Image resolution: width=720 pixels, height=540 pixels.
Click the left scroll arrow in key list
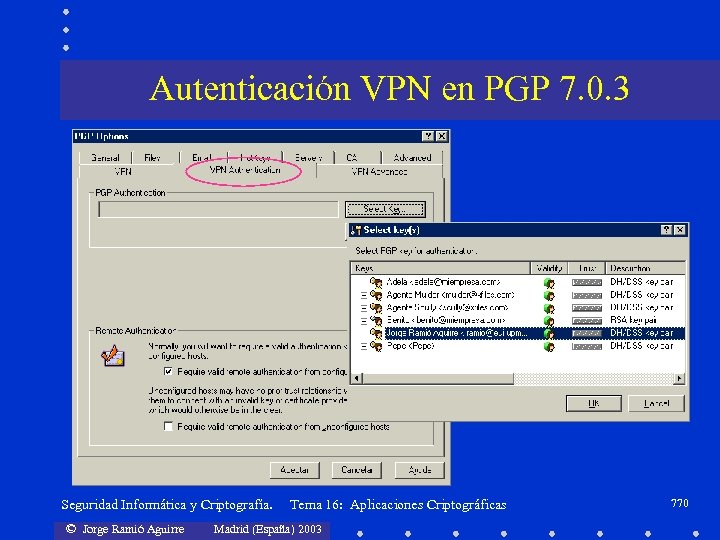click(x=357, y=378)
